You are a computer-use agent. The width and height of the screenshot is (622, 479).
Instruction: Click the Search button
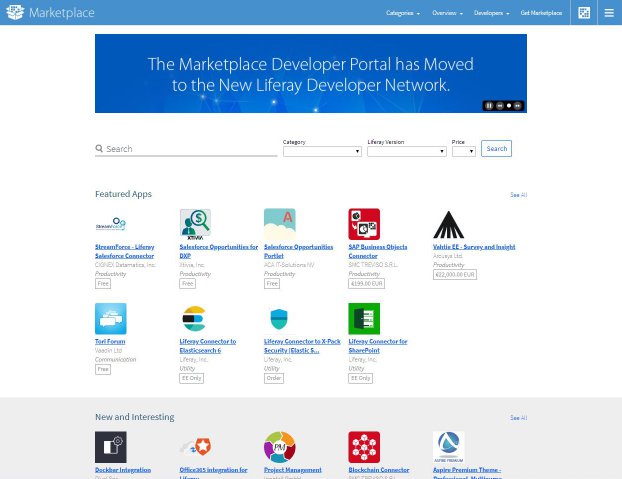(x=496, y=149)
